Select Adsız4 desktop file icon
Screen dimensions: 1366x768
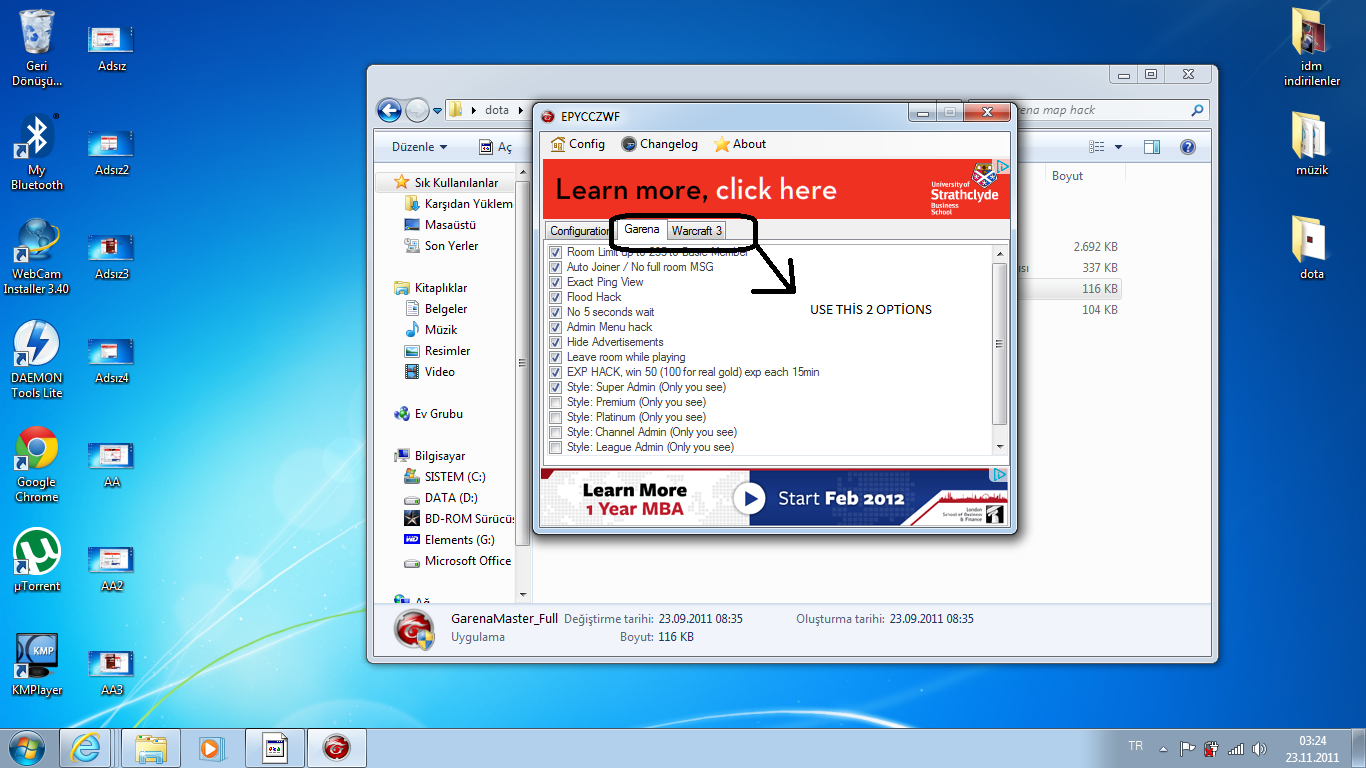111,359
